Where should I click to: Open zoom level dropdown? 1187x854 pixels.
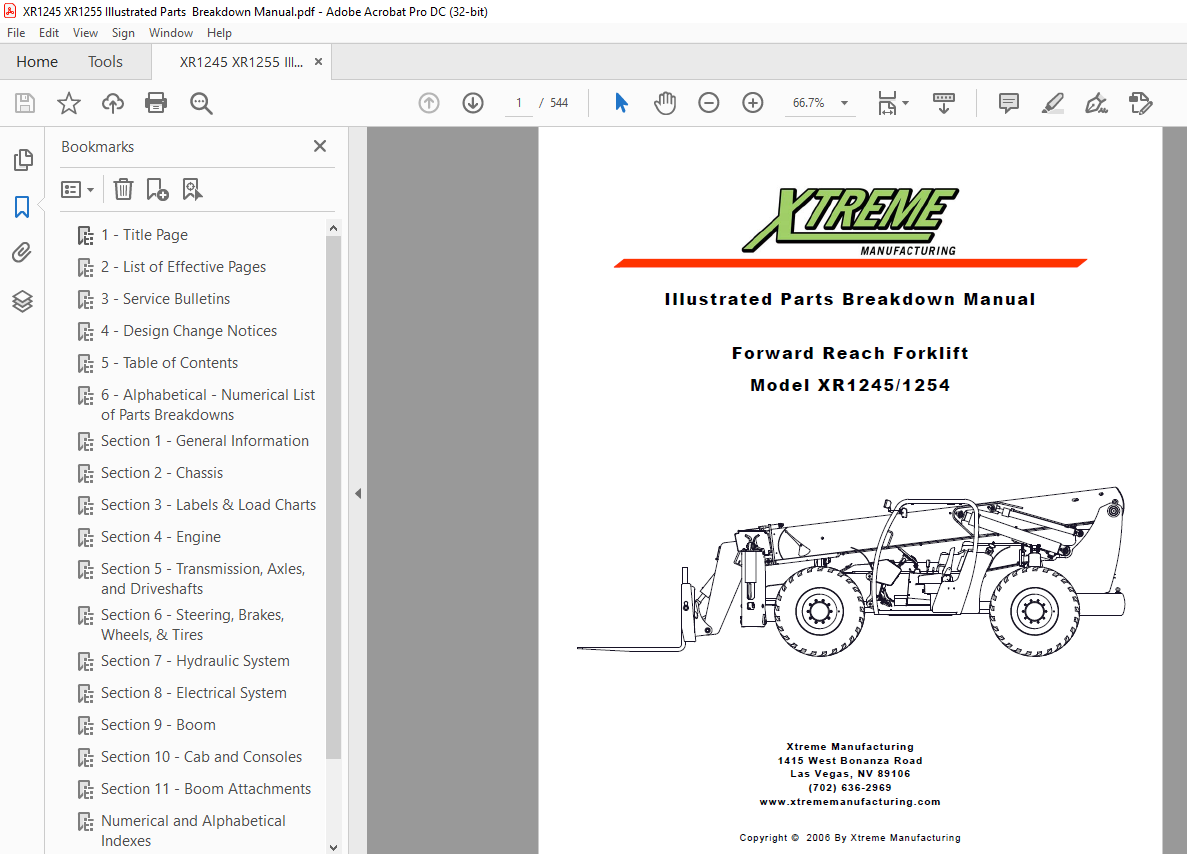[x=844, y=103]
